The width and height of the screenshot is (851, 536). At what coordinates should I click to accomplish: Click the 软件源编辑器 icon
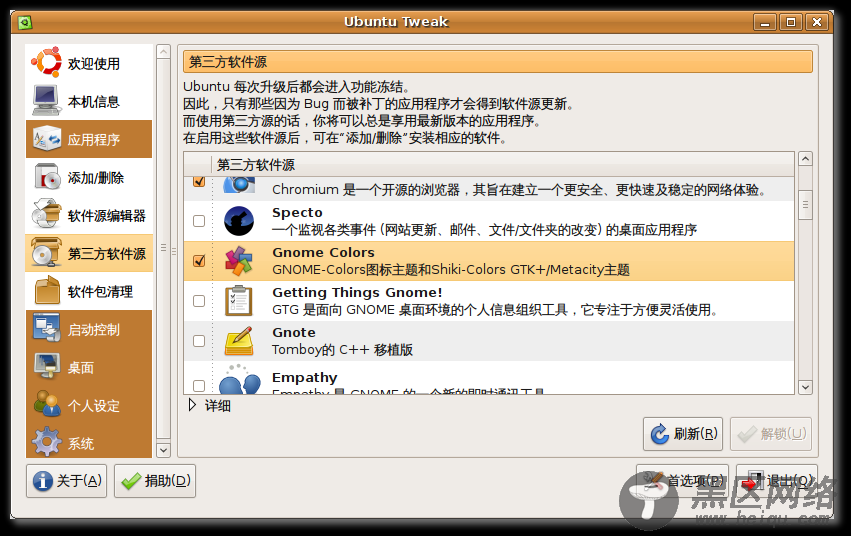click(46, 214)
